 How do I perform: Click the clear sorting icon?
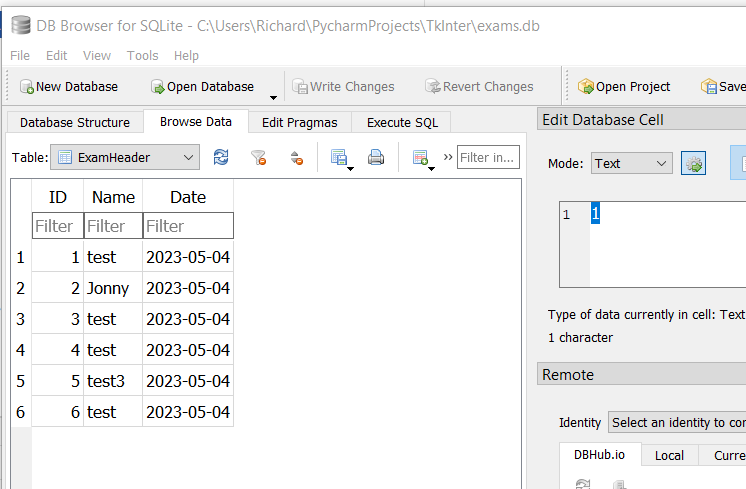pos(296,157)
